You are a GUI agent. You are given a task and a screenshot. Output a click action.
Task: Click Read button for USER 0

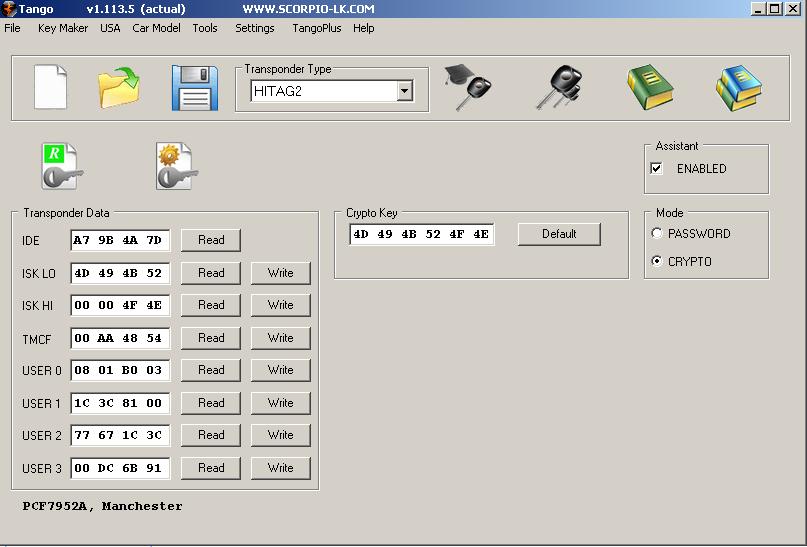pyautogui.click(x=211, y=370)
